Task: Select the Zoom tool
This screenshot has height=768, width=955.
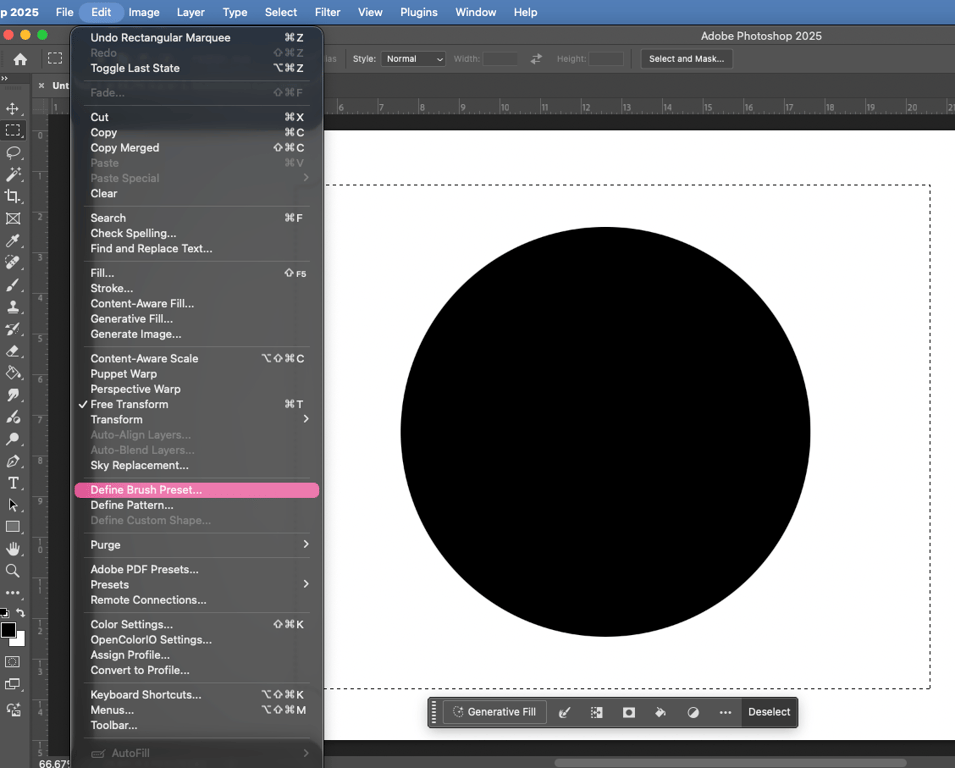Action: coord(12,571)
